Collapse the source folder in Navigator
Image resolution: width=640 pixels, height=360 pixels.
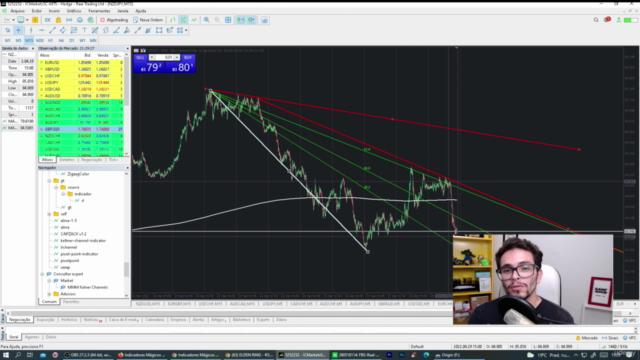pyautogui.click(x=56, y=187)
